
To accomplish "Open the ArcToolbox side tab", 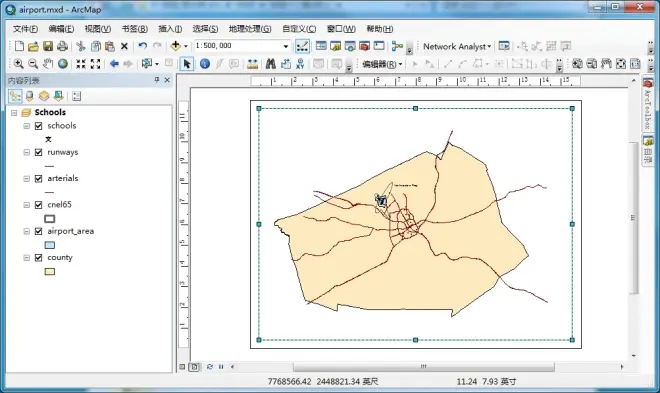I will [x=648, y=104].
